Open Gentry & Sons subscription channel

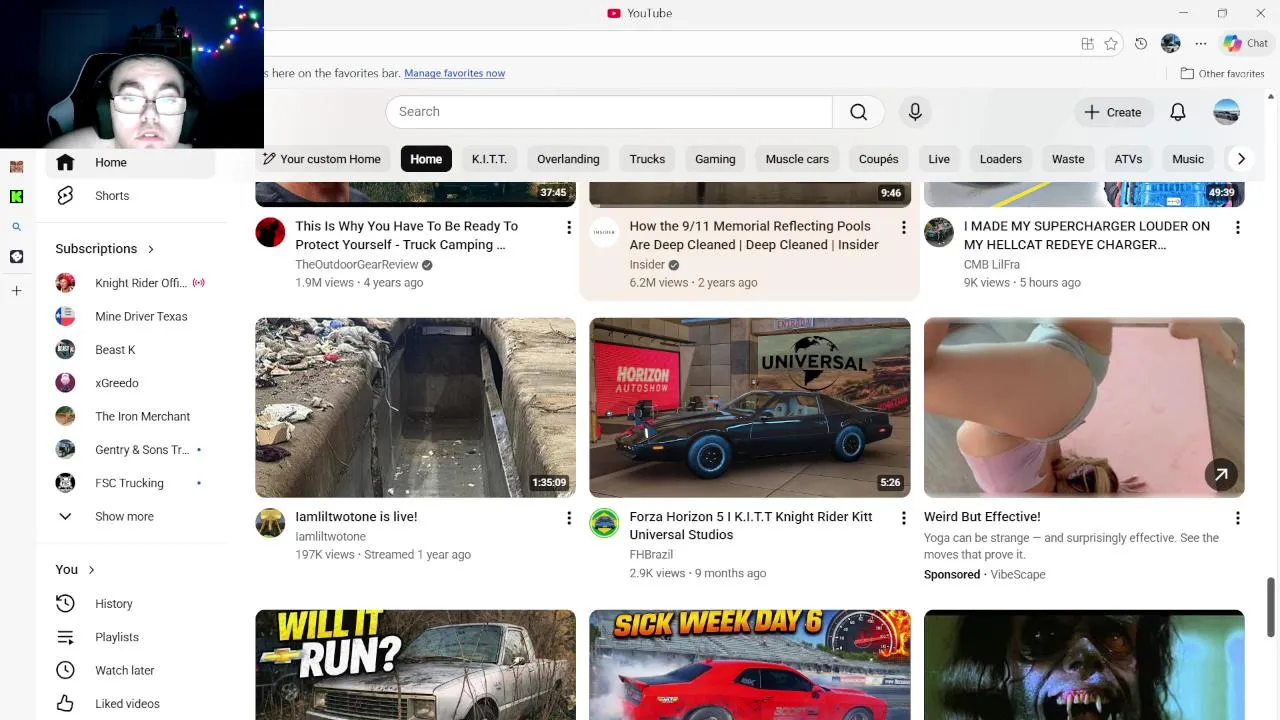pos(131,450)
